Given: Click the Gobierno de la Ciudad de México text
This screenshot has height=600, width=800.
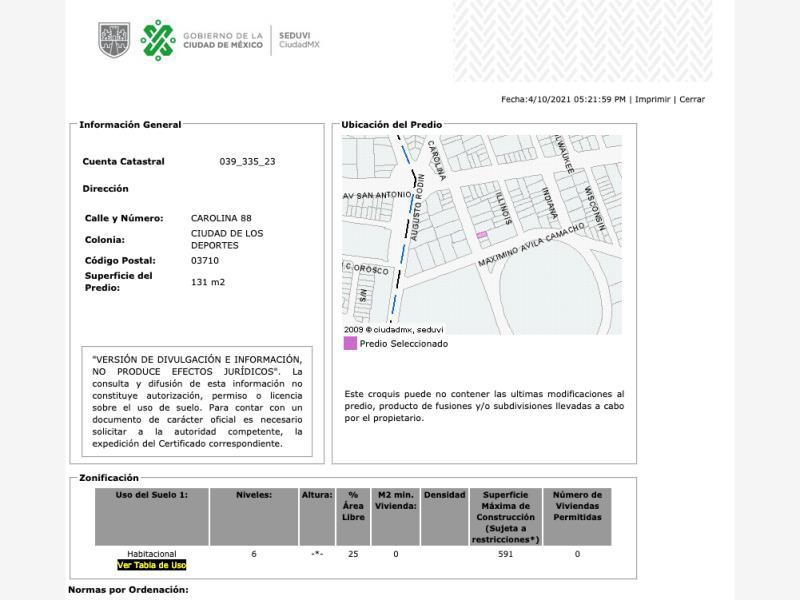Looking at the screenshot, I should tap(223, 40).
